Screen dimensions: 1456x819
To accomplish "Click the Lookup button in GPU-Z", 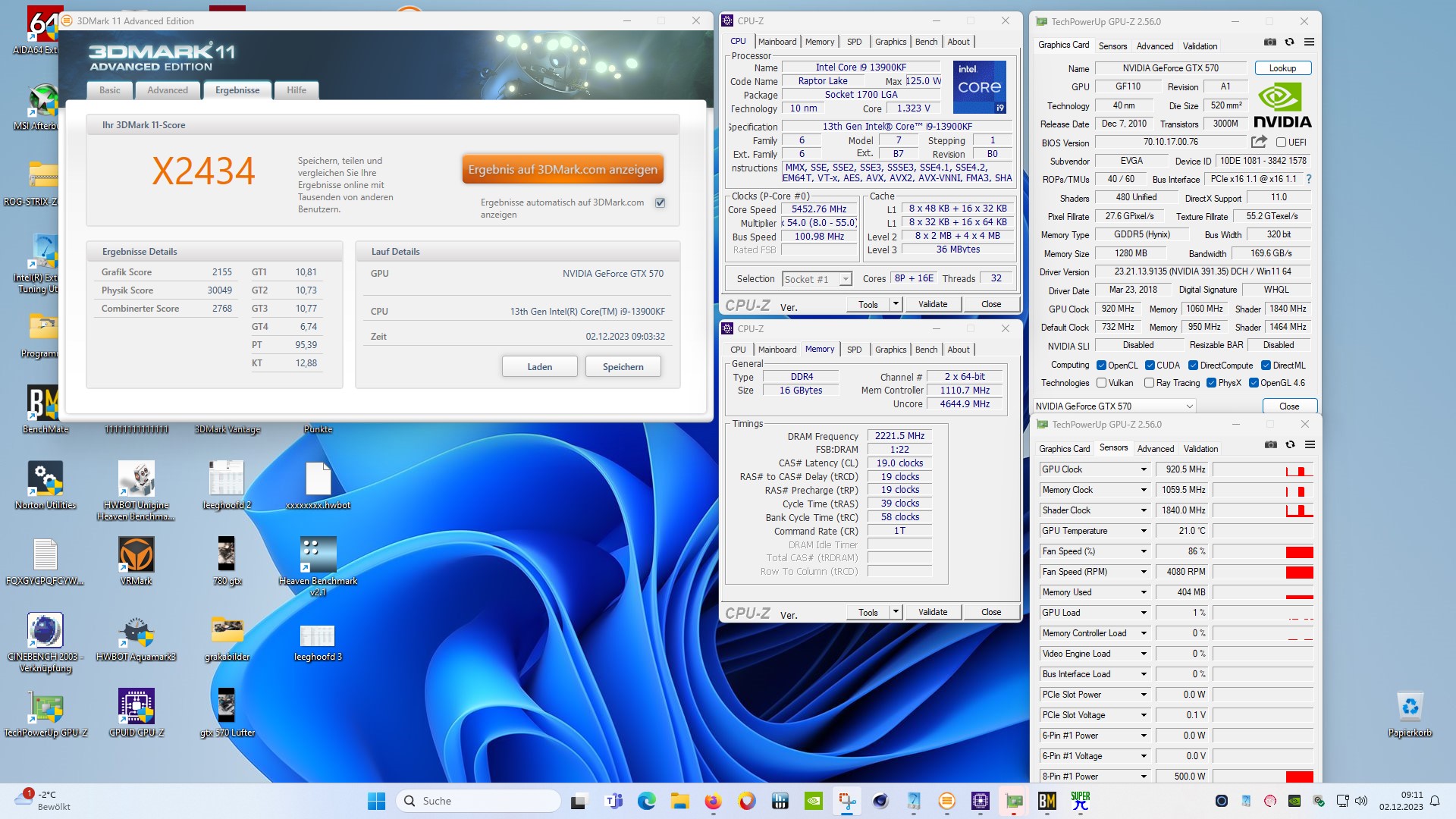I will tap(1283, 68).
